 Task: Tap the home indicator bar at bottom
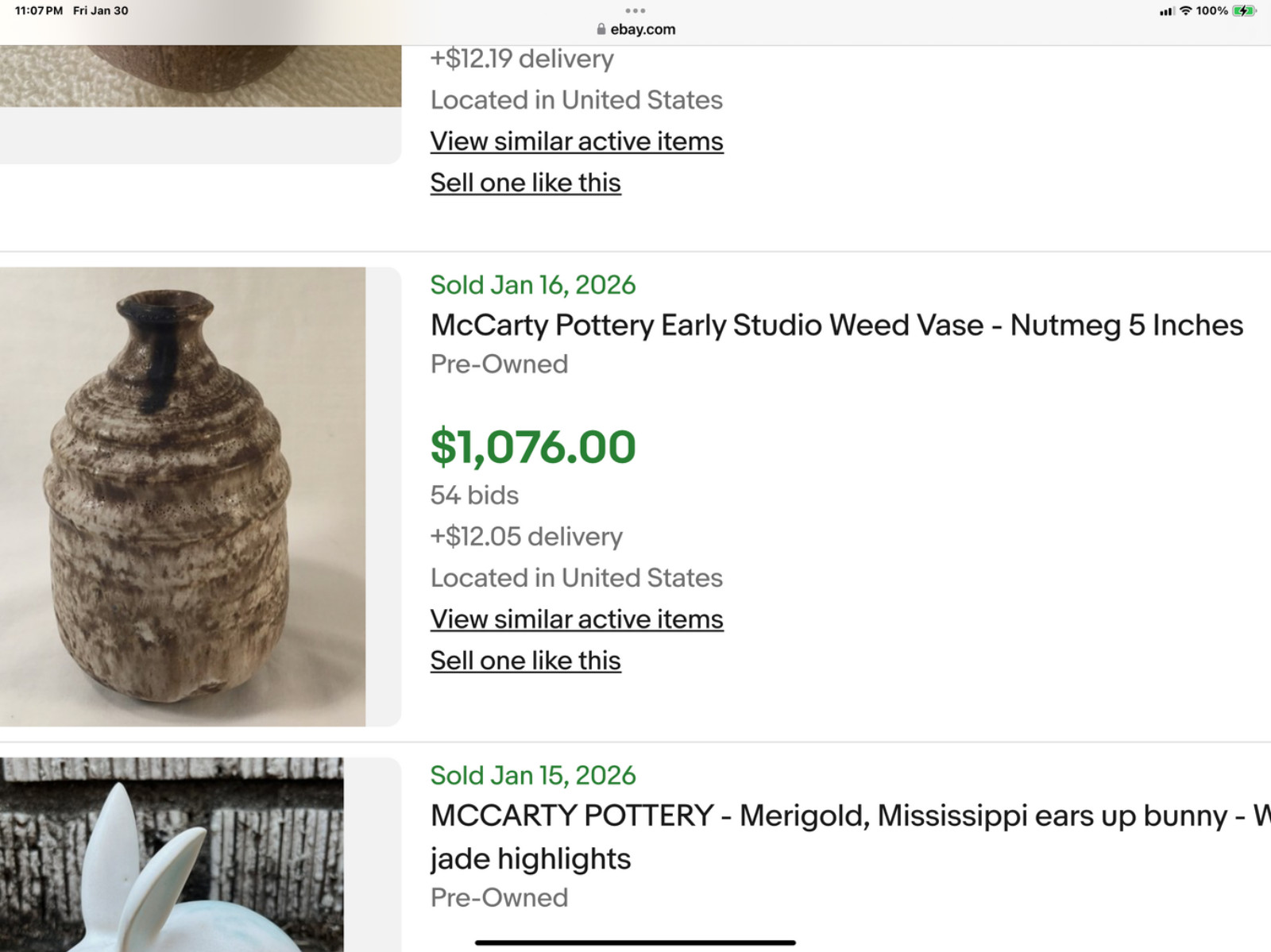point(635,942)
